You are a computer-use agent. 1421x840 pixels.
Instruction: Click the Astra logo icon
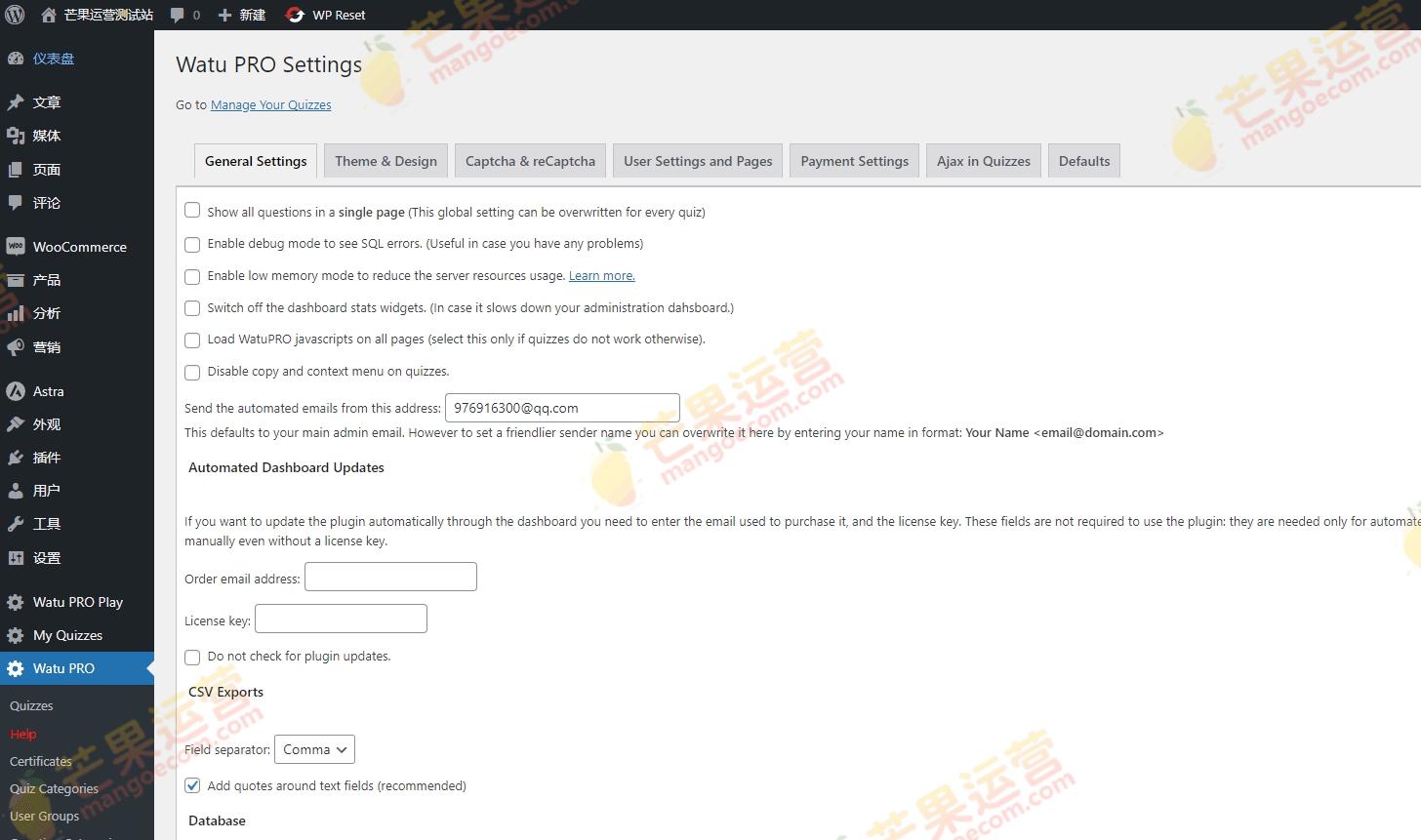coord(16,391)
